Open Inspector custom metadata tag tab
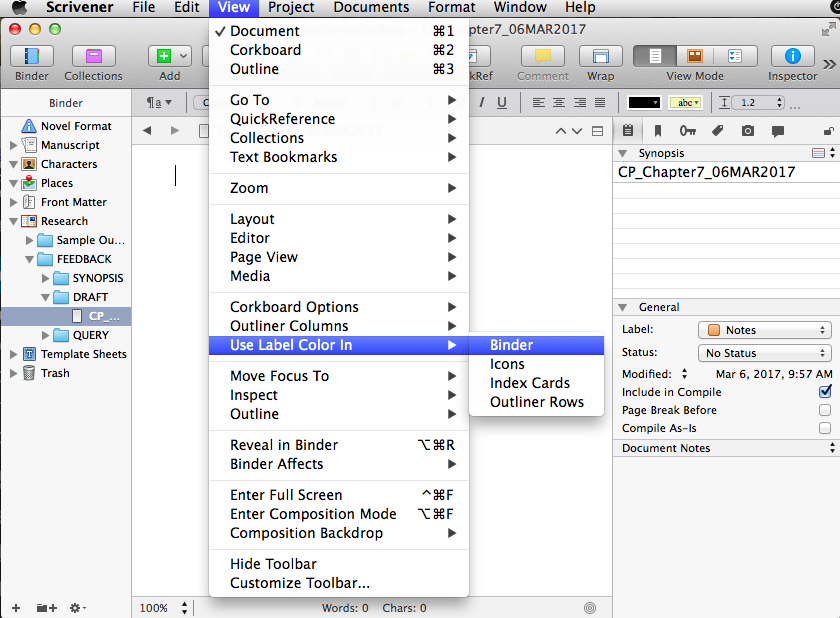 pos(717,130)
